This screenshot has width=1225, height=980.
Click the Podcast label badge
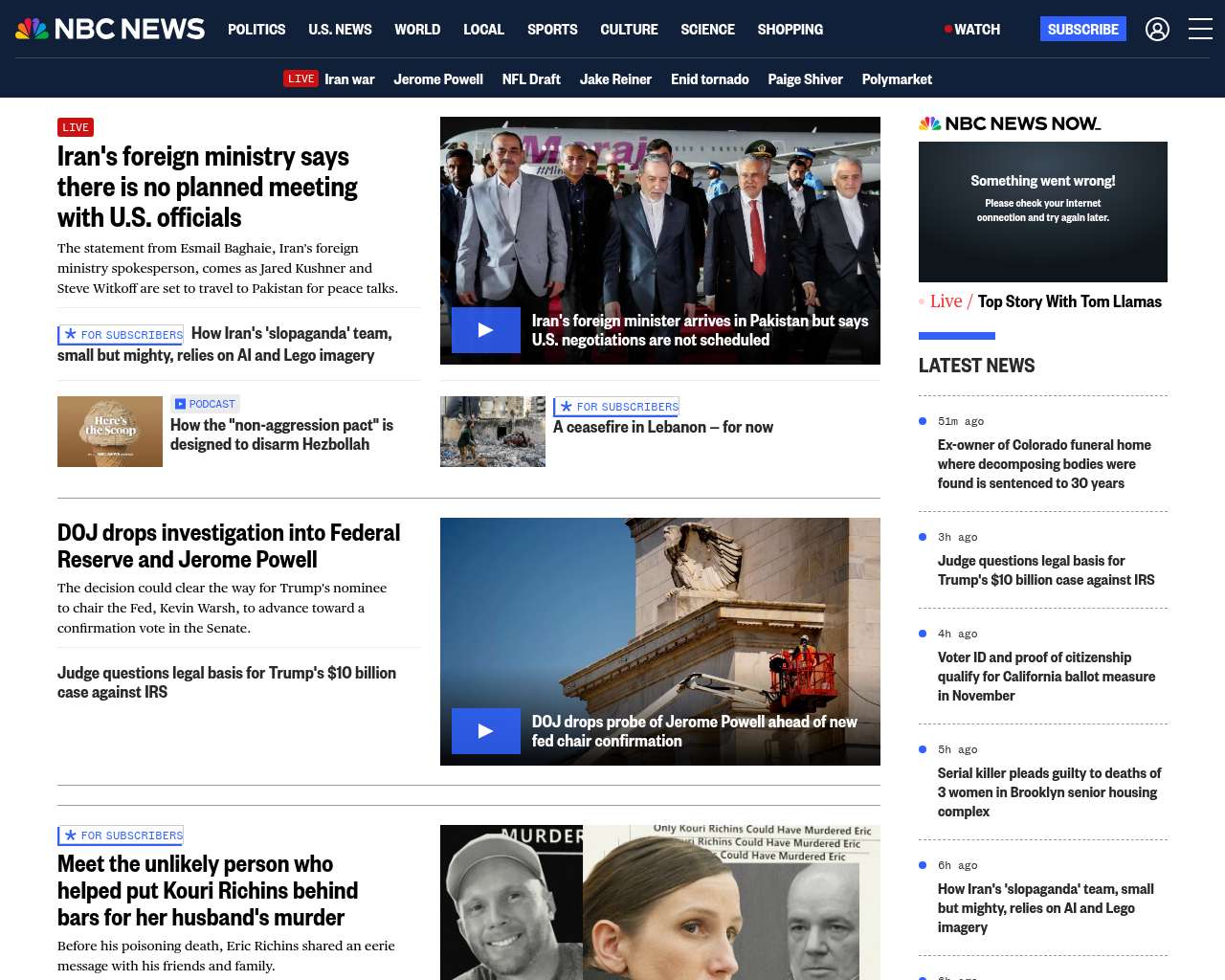point(205,404)
